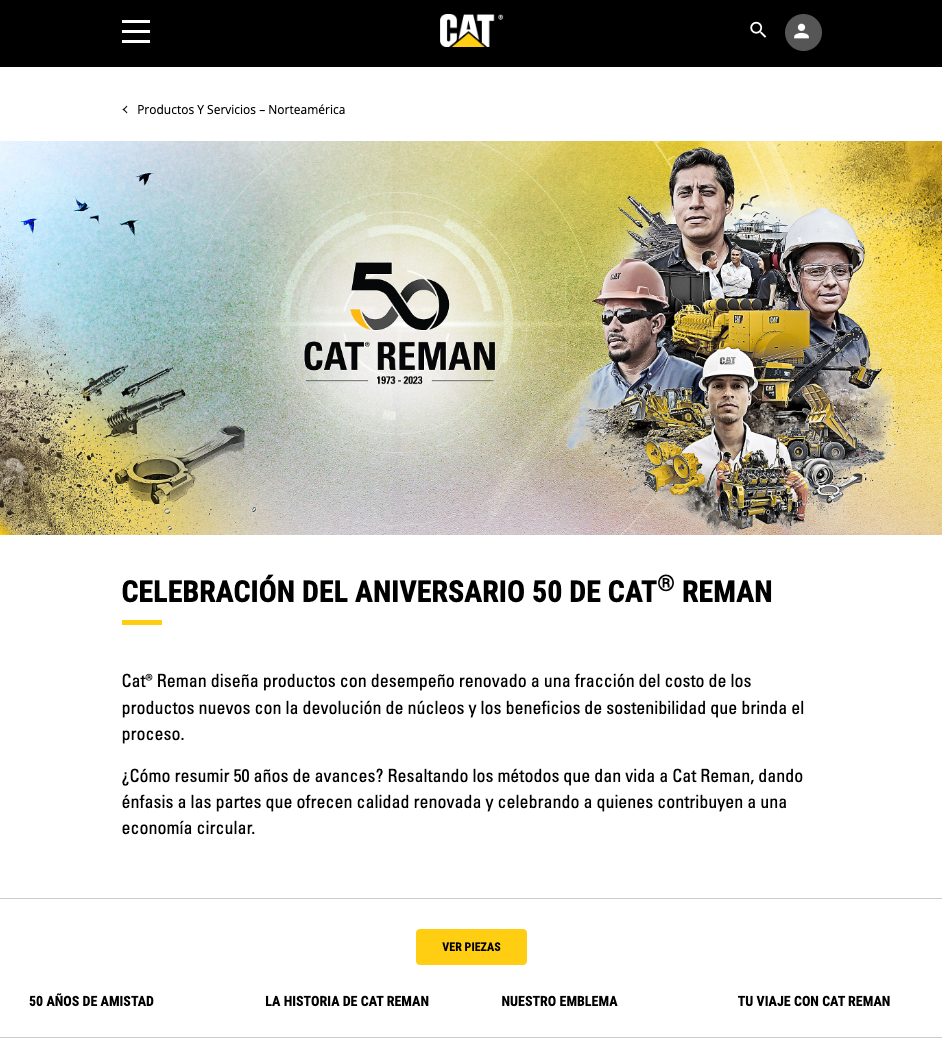Viewport: 942px width, 1049px height.
Task: Click the yellow accent bar under heading
Action: (142, 622)
